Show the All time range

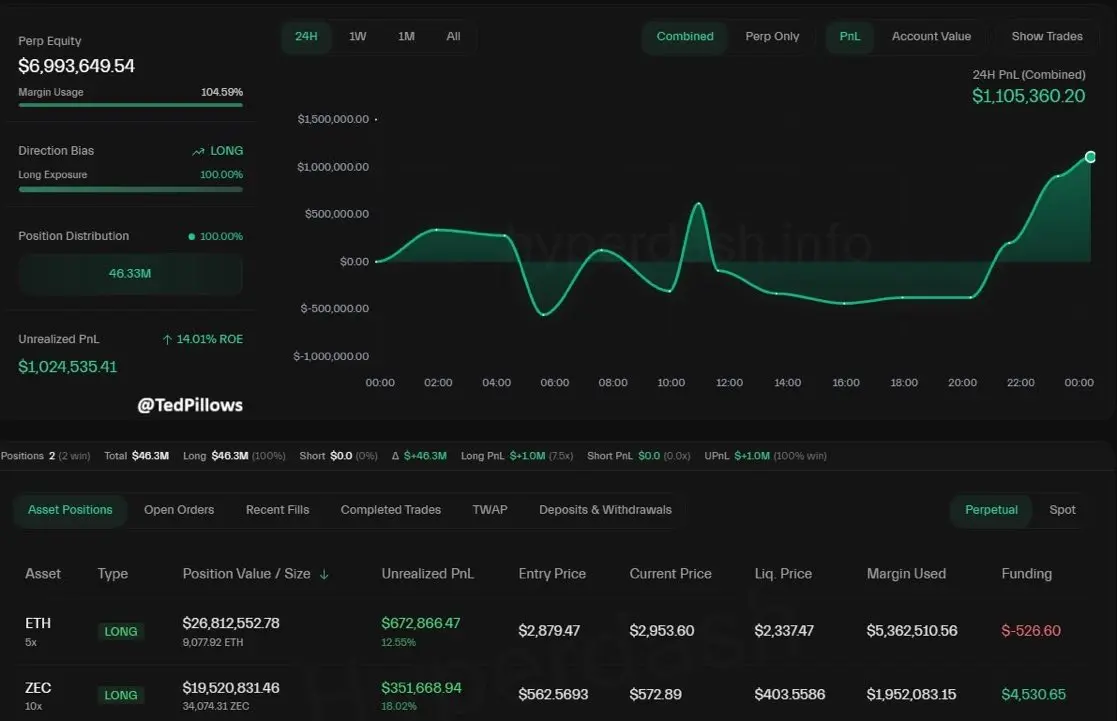click(453, 37)
